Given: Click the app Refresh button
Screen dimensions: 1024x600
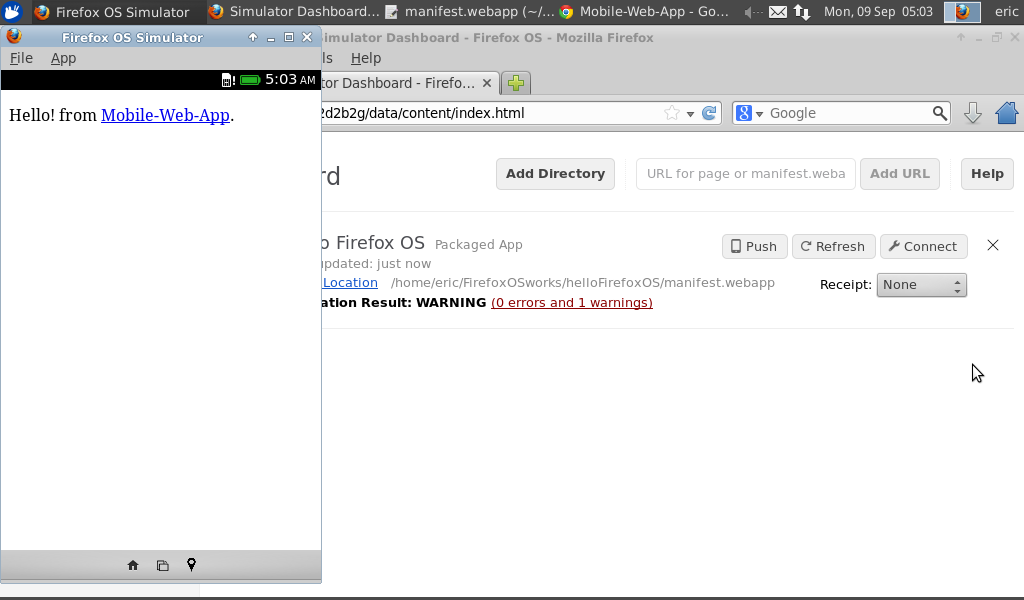Looking at the screenshot, I should click(x=833, y=246).
